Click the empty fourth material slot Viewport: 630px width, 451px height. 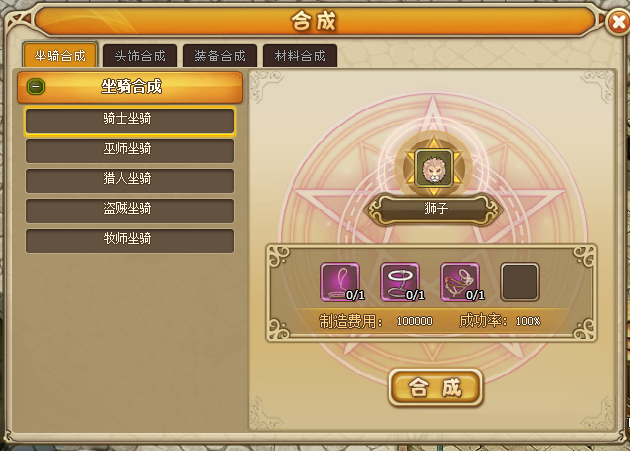click(520, 282)
